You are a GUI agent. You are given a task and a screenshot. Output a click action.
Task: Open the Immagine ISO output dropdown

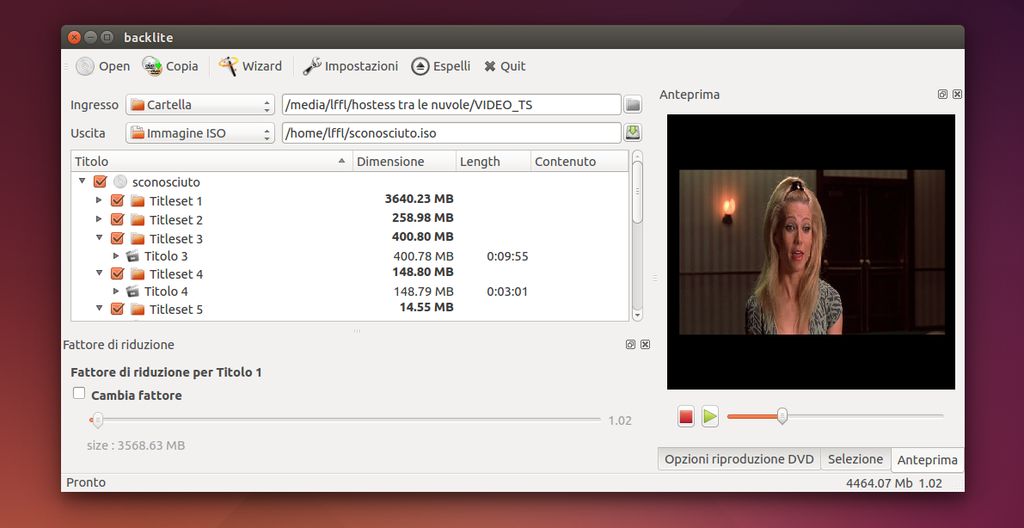click(x=200, y=133)
